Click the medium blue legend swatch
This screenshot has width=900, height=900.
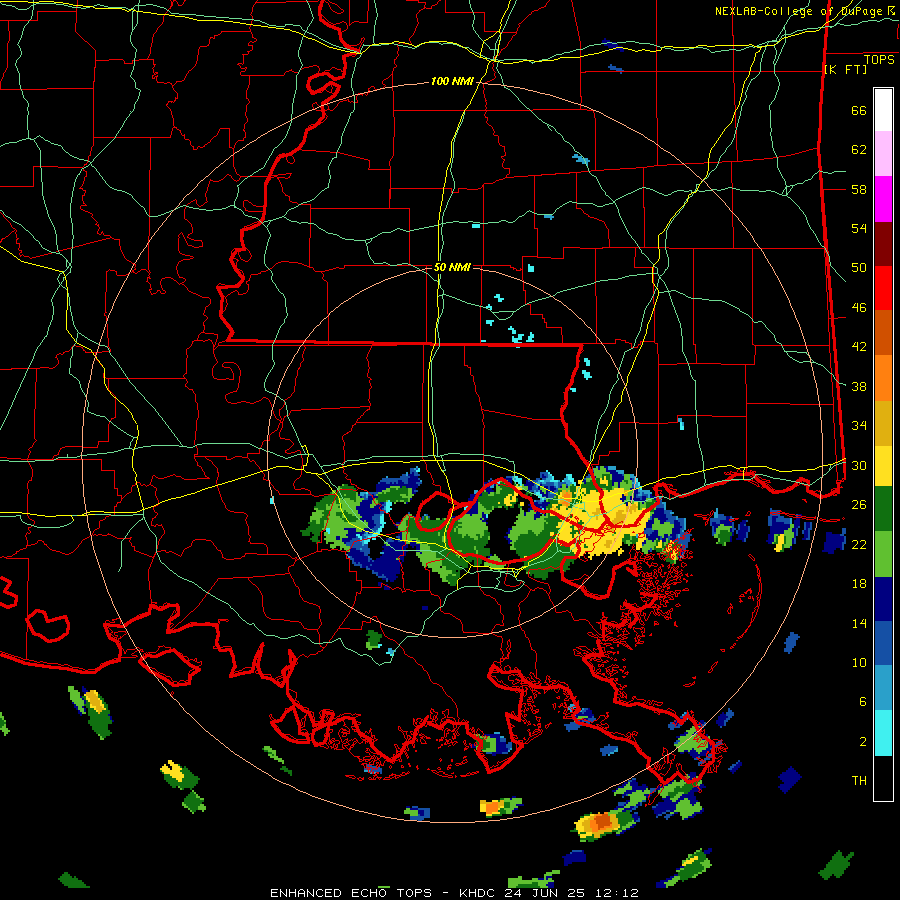click(x=883, y=643)
